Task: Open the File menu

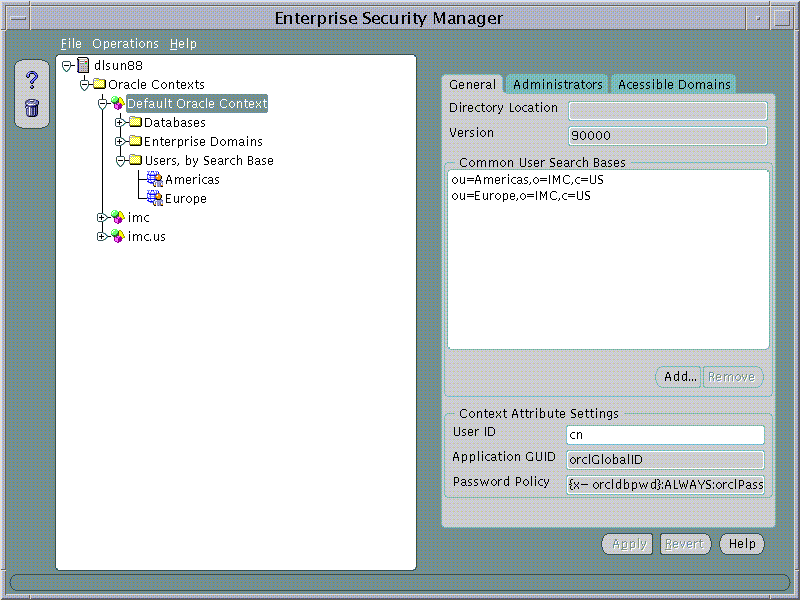Action: tap(71, 44)
